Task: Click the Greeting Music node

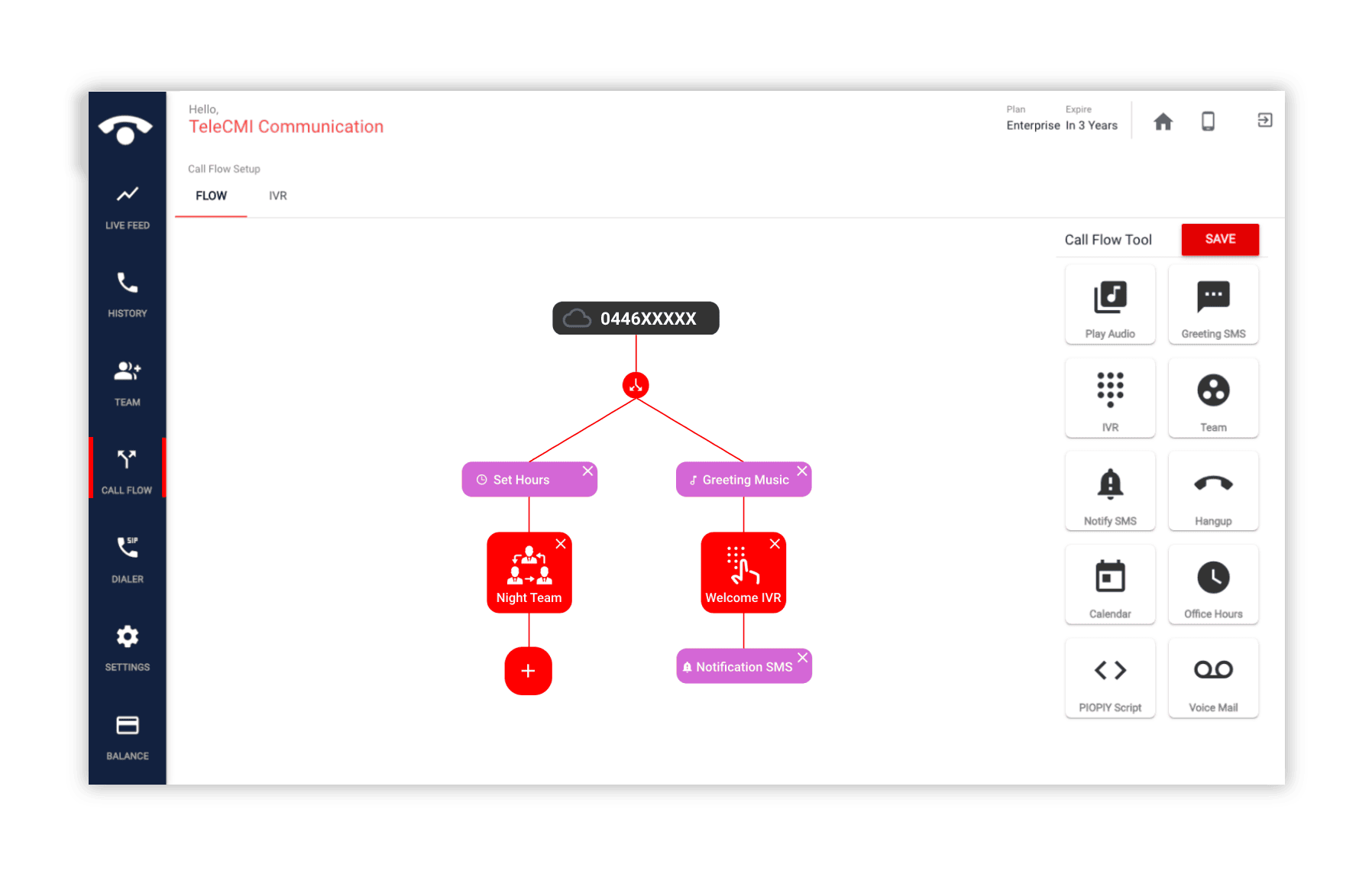Action: point(743,480)
